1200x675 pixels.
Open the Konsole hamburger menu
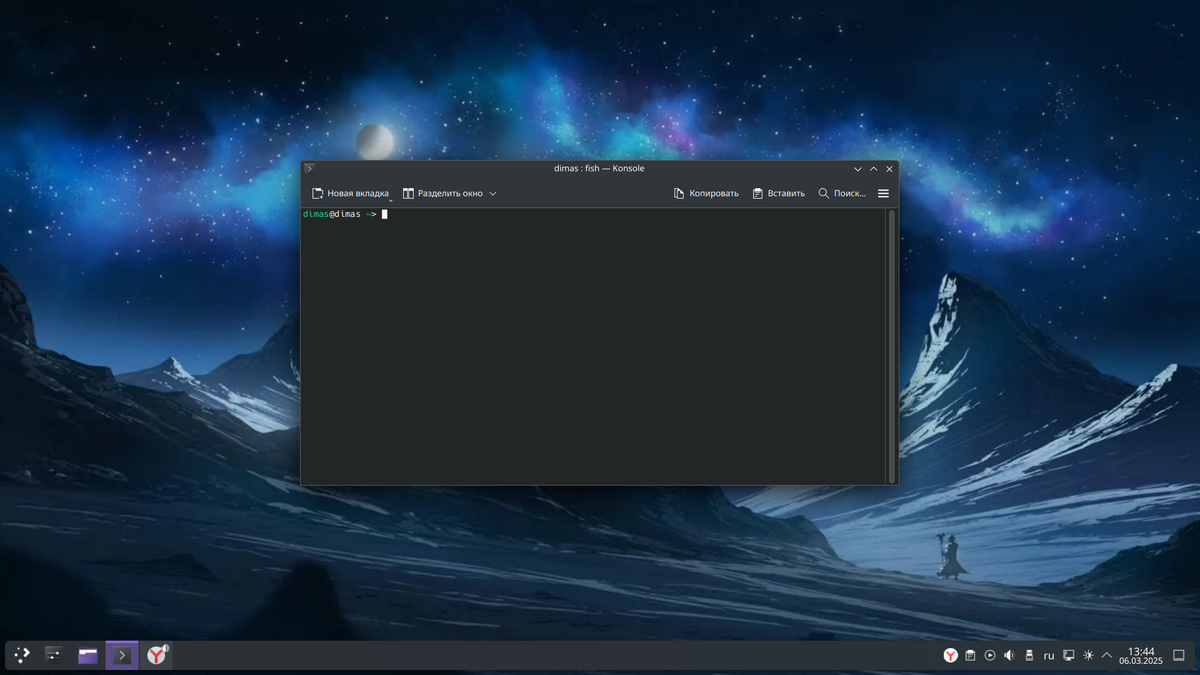(x=883, y=193)
